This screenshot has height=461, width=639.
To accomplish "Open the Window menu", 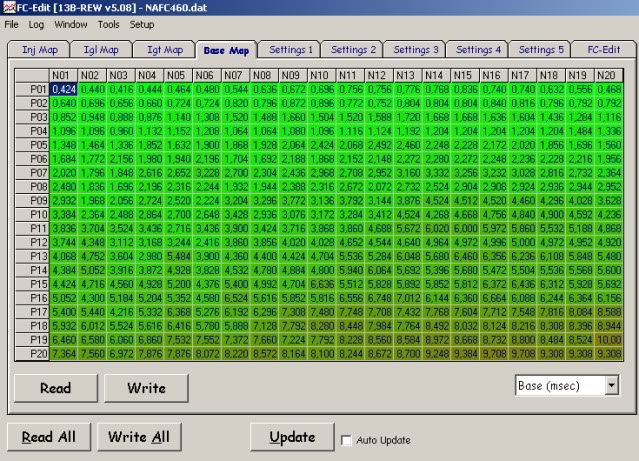I will pyautogui.click(x=71, y=24).
